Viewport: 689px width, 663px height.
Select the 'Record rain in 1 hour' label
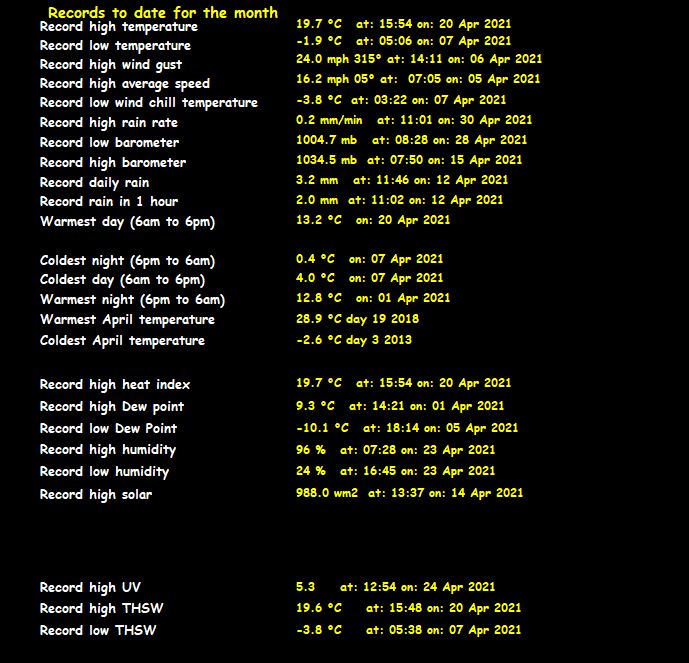[x=109, y=202]
